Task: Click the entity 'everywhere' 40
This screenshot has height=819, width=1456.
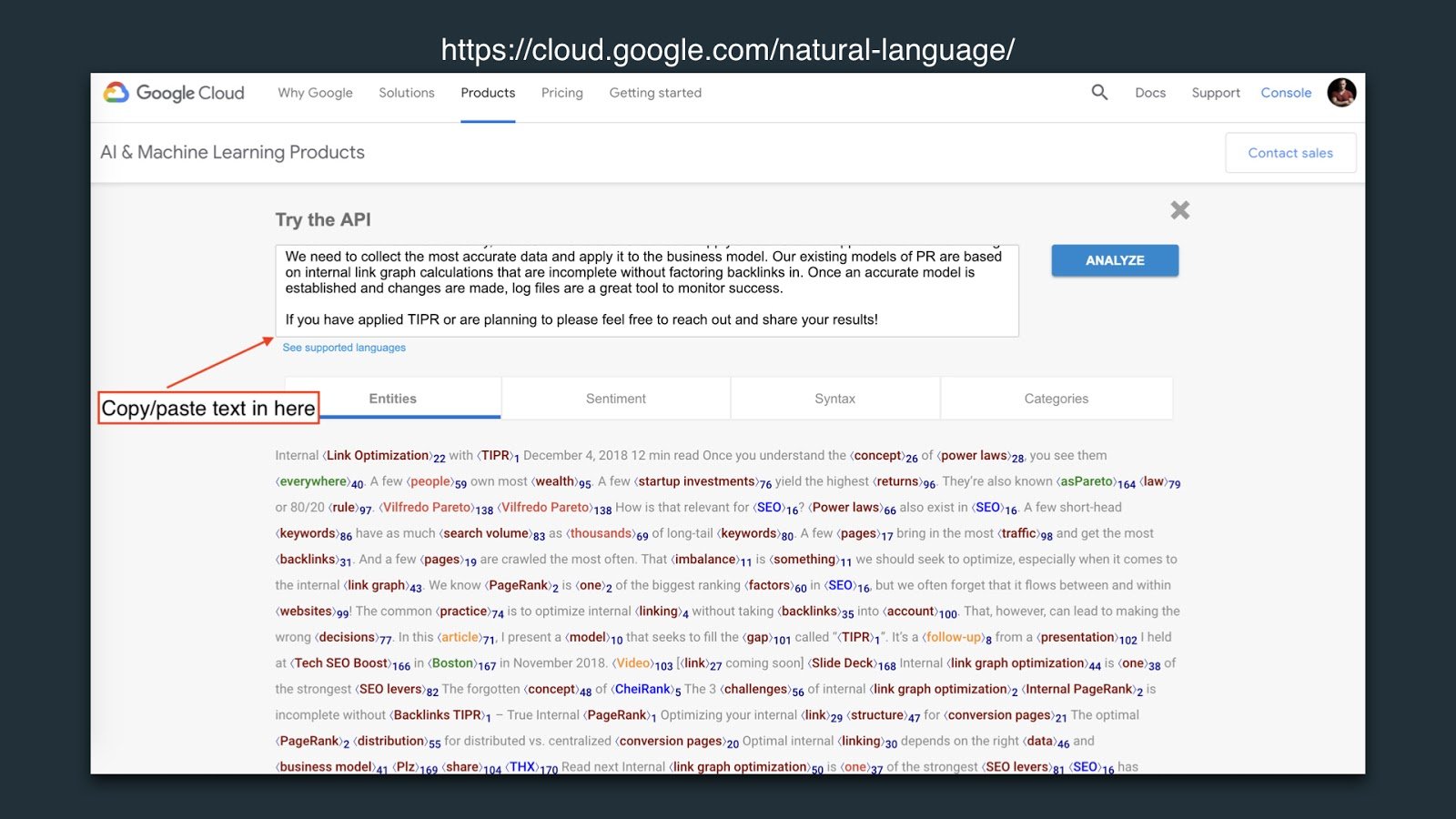Action: [x=318, y=481]
